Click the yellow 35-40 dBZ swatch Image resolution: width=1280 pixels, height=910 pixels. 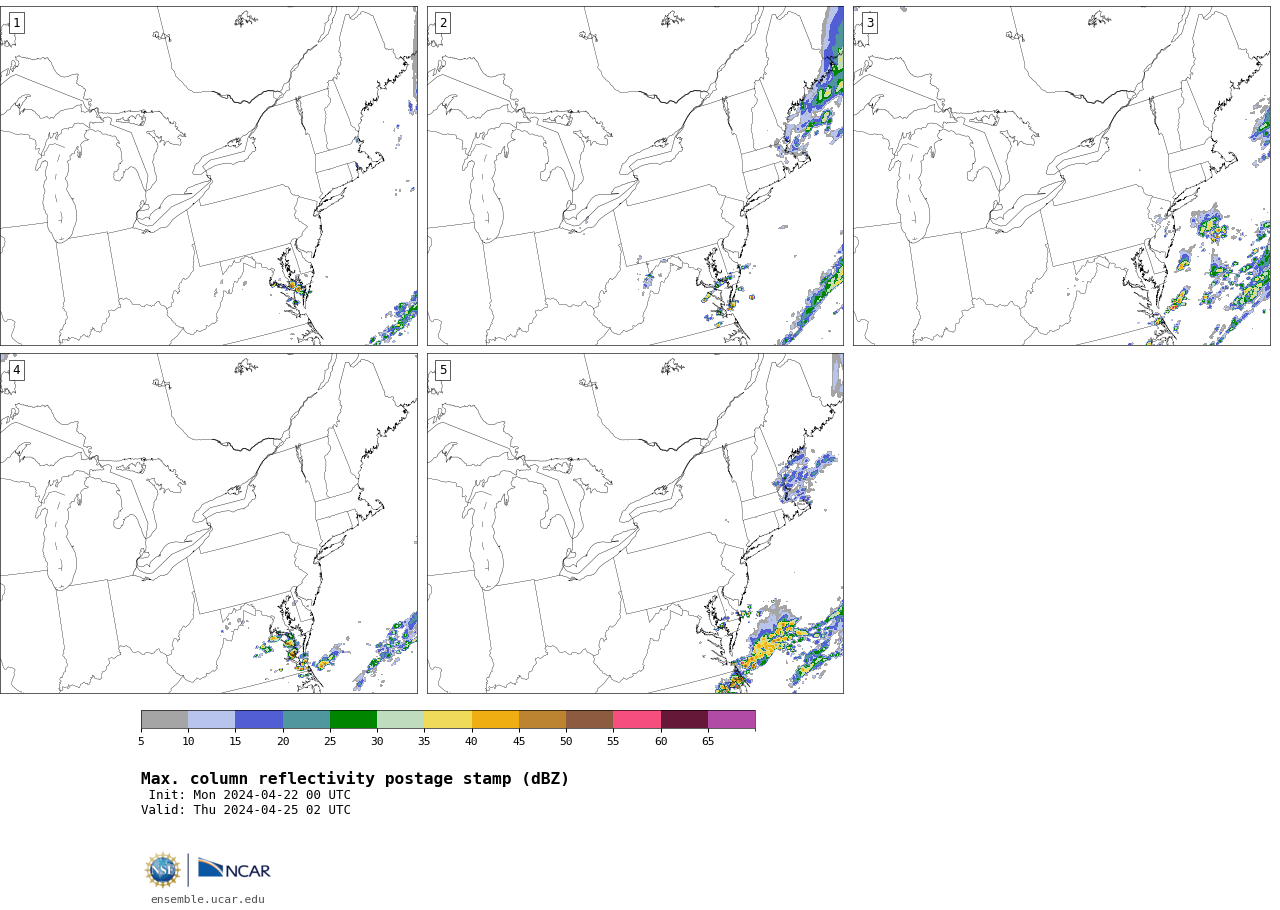point(448,720)
